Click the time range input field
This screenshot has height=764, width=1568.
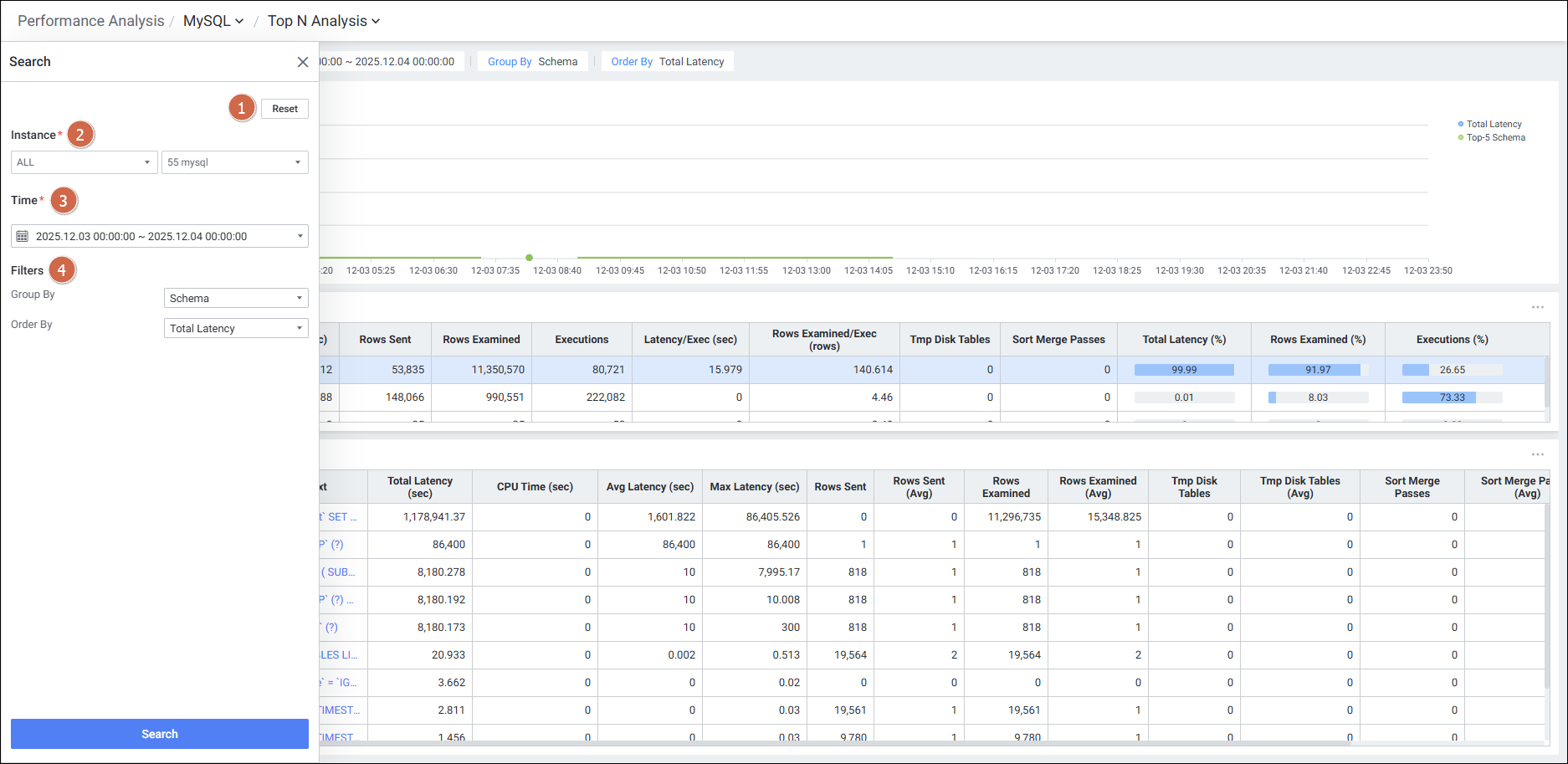(159, 237)
